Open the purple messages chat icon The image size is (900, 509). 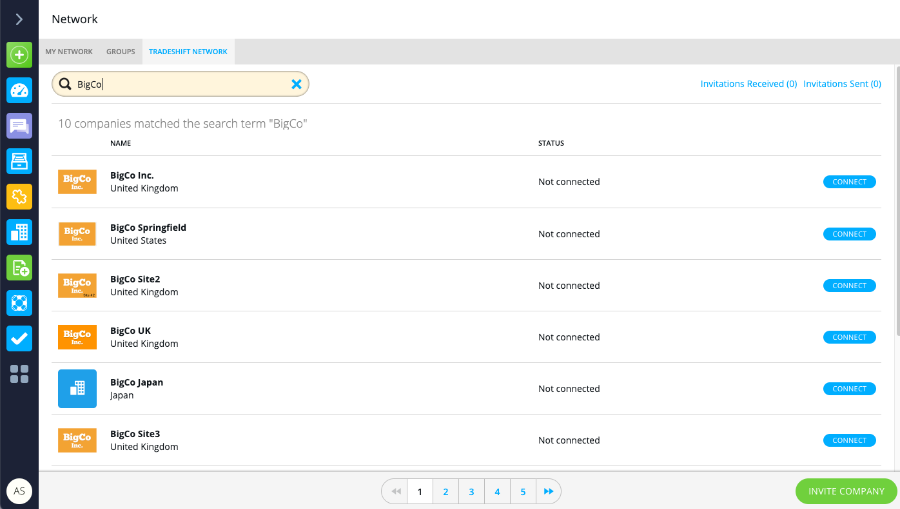(19, 126)
